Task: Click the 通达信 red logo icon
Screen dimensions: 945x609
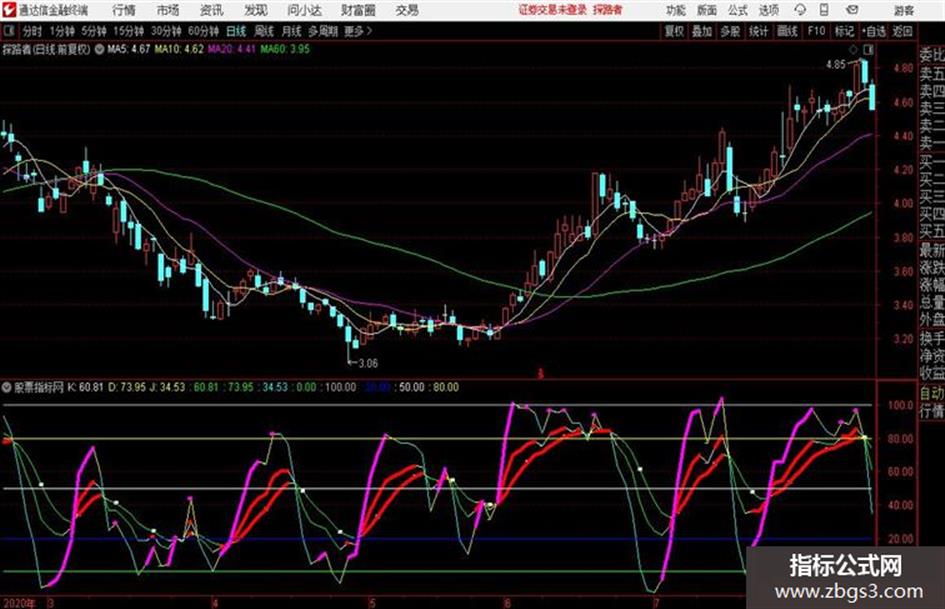Action: pyautogui.click(x=8, y=10)
